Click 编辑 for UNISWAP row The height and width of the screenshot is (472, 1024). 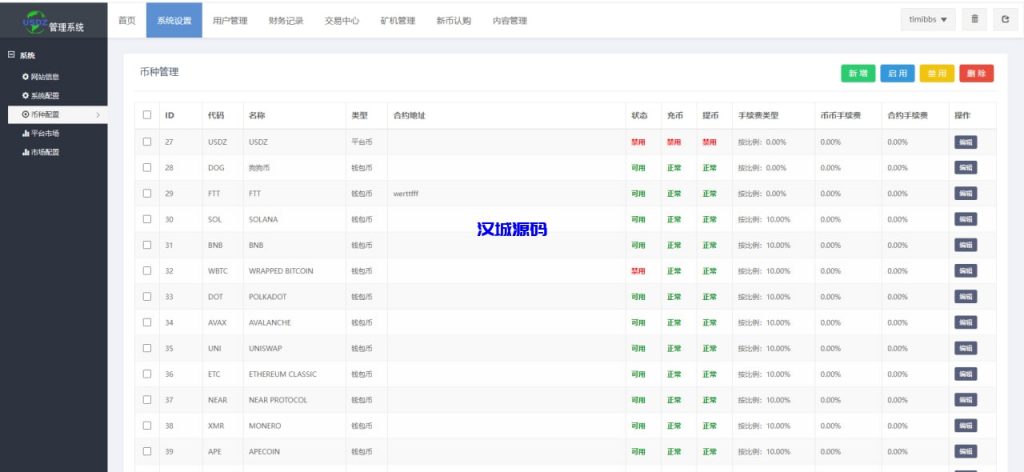[x=965, y=349]
